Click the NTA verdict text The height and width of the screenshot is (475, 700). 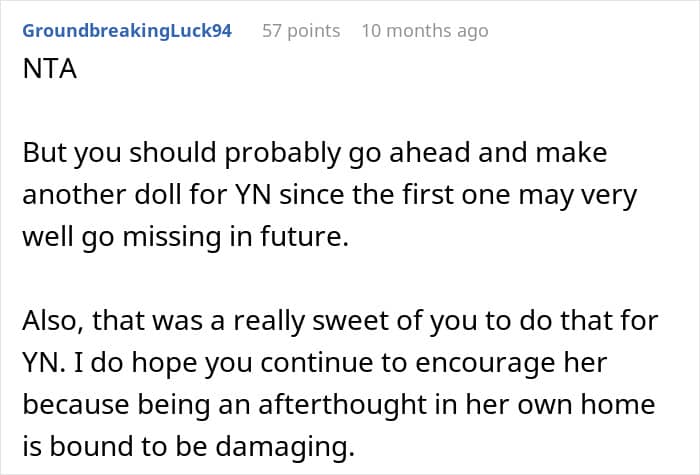point(50,69)
